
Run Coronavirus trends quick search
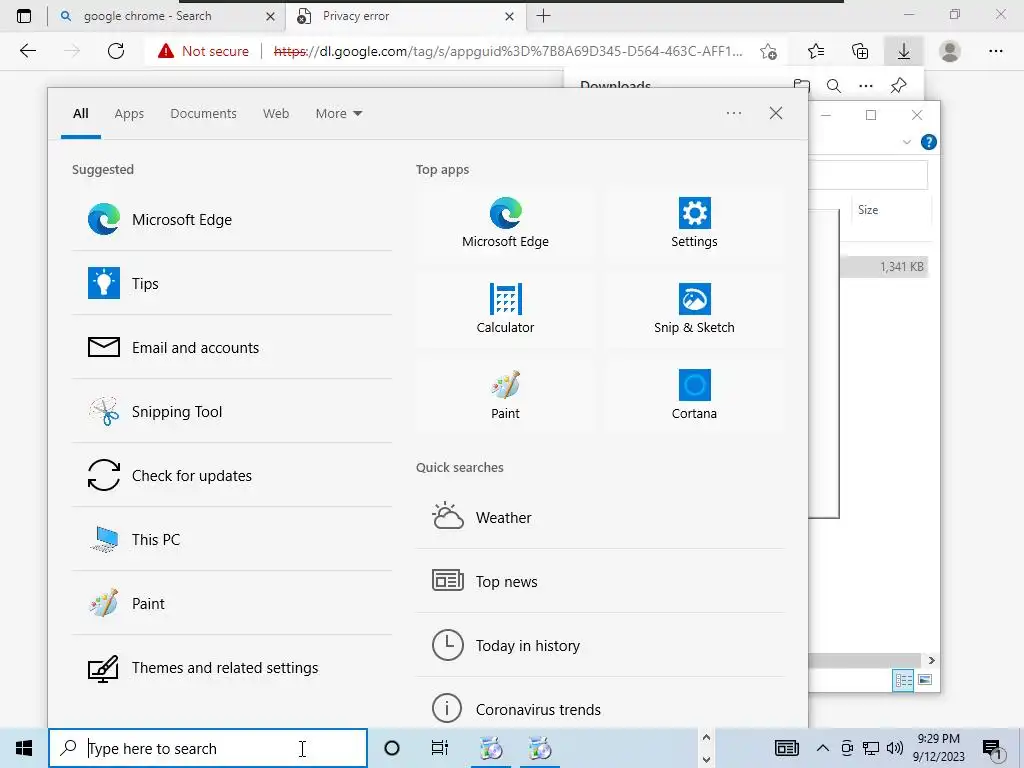coord(600,709)
